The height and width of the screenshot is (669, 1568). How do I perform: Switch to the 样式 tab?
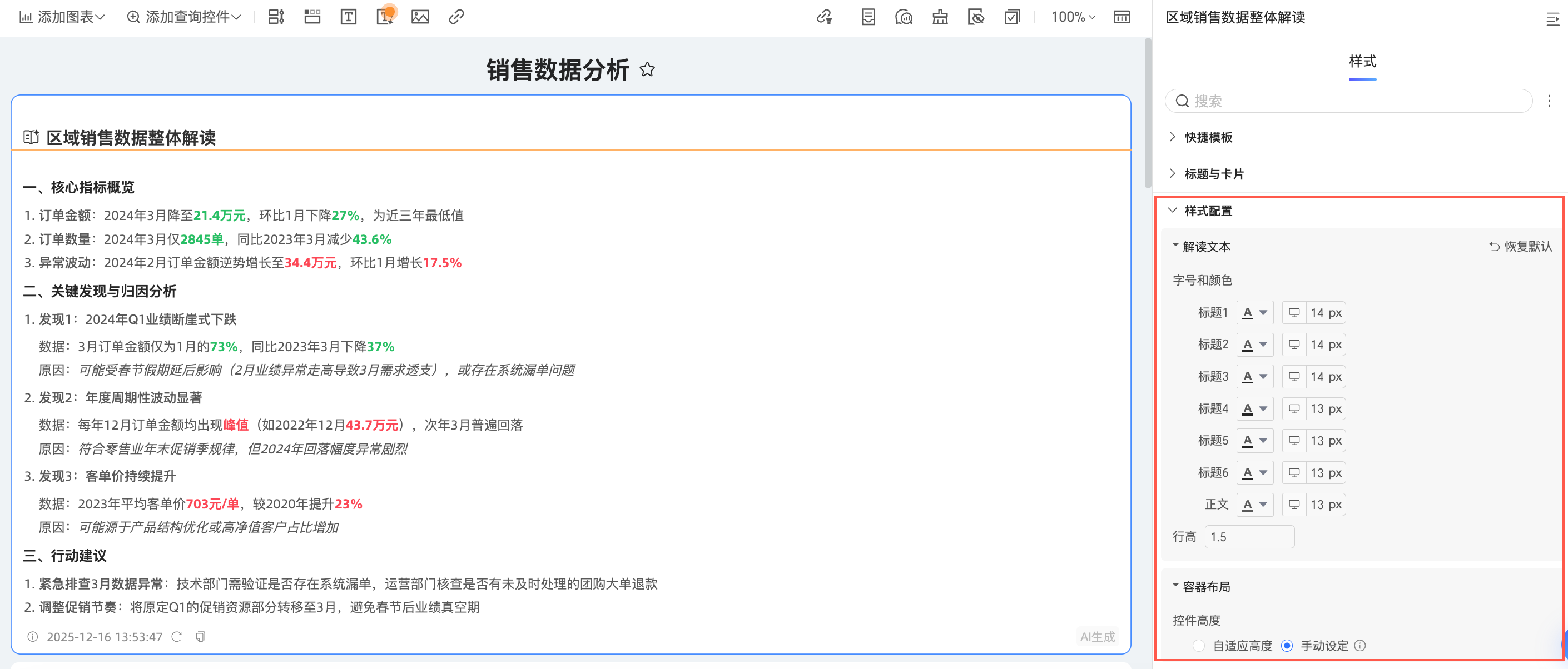(1362, 62)
